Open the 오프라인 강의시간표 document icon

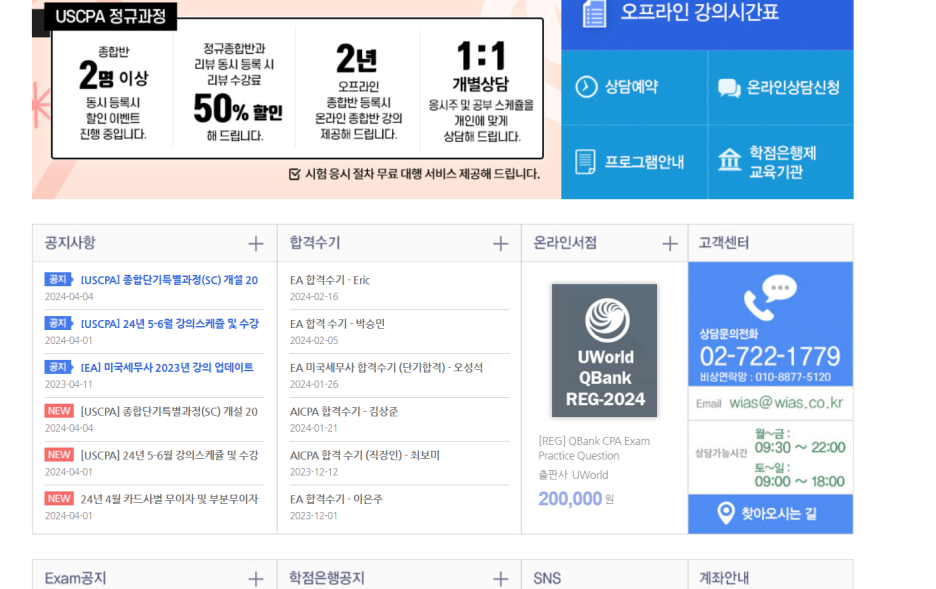[x=594, y=14]
